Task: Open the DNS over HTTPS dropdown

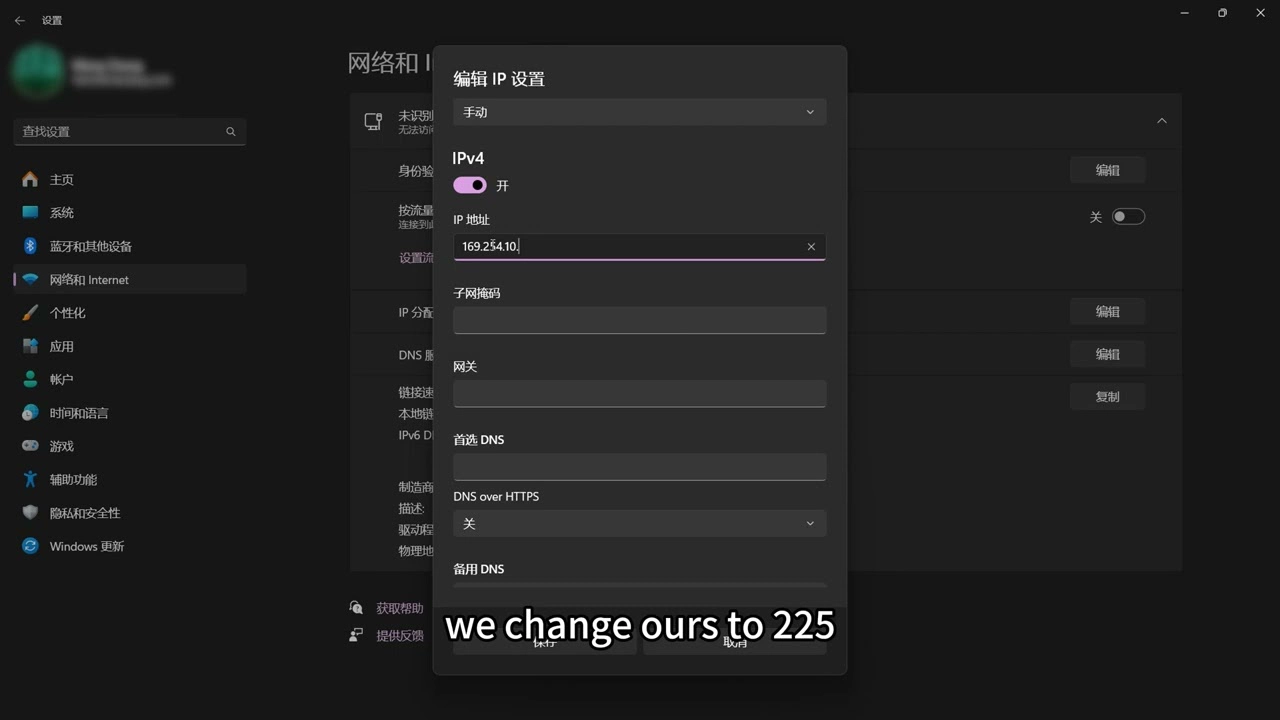Action: coord(640,523)
